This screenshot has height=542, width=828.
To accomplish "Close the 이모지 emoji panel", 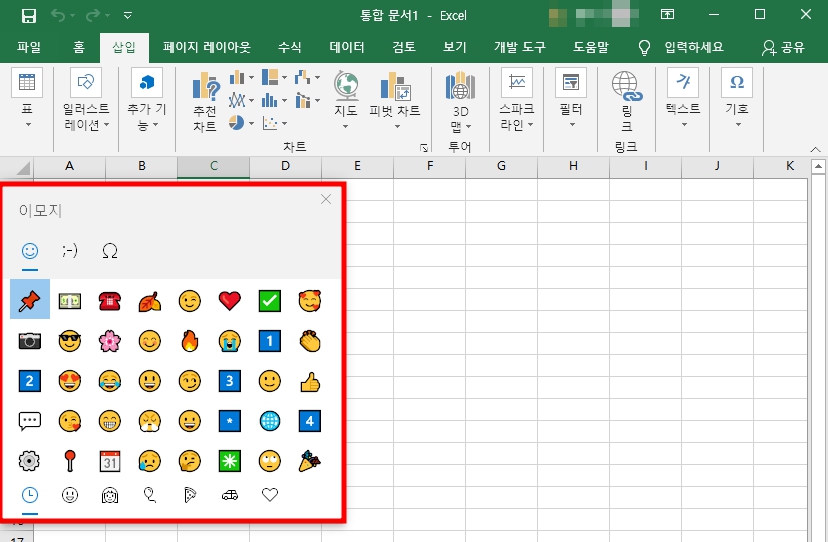I will [x=326, y=199].
